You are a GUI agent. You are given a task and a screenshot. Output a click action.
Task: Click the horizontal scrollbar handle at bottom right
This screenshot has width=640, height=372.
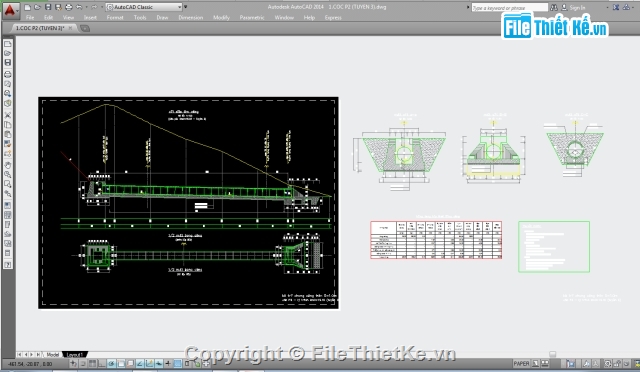(x=552, y=354)
